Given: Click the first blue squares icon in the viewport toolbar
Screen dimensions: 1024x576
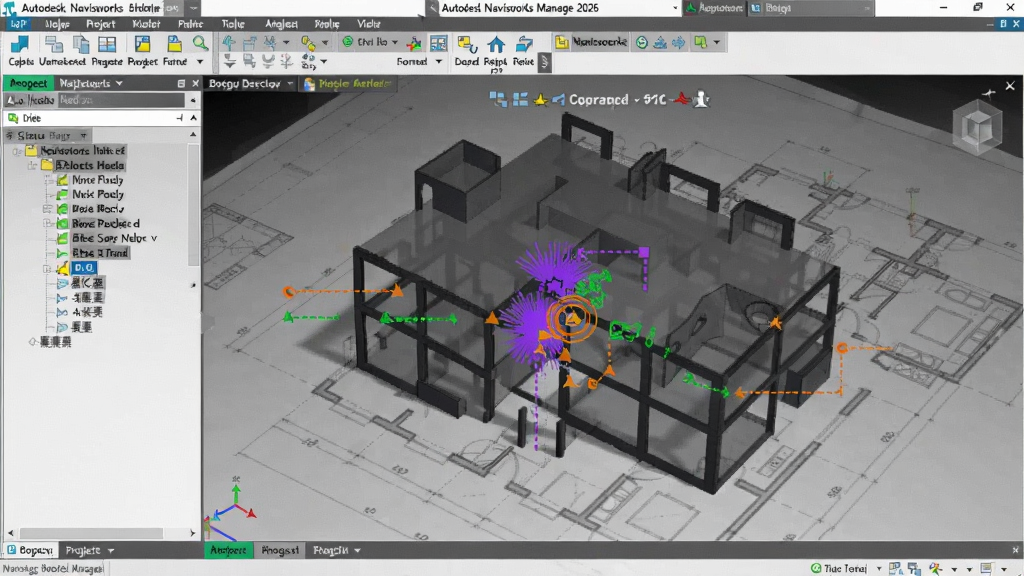Looking at the screenshot, I should 498,99.
